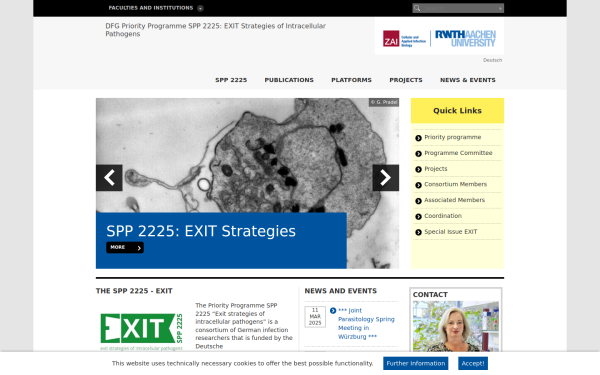Open Projects quick link
This screenshot has width=600, height=375.
435,169
